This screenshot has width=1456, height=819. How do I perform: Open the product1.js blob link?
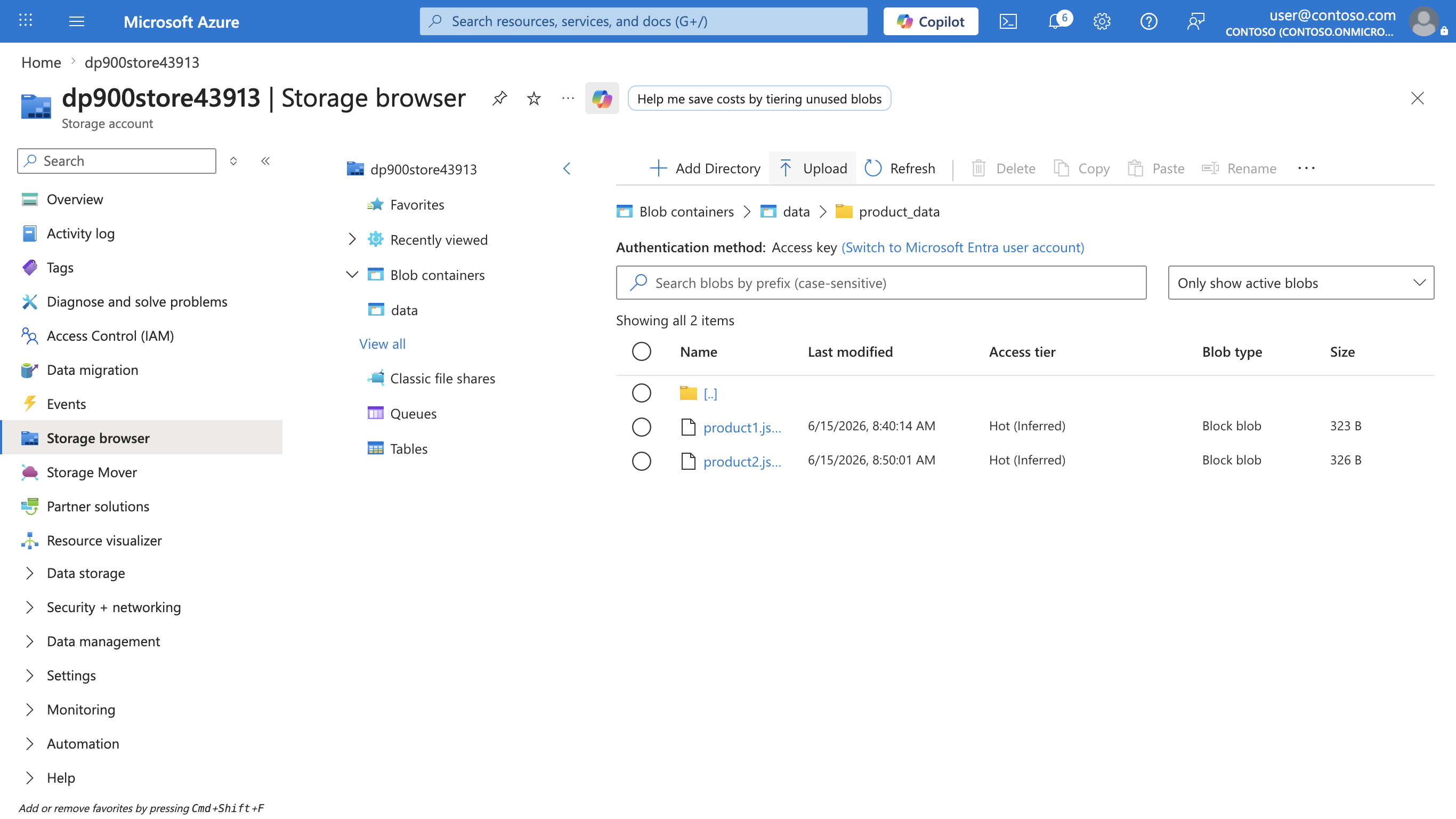(741, 427)
